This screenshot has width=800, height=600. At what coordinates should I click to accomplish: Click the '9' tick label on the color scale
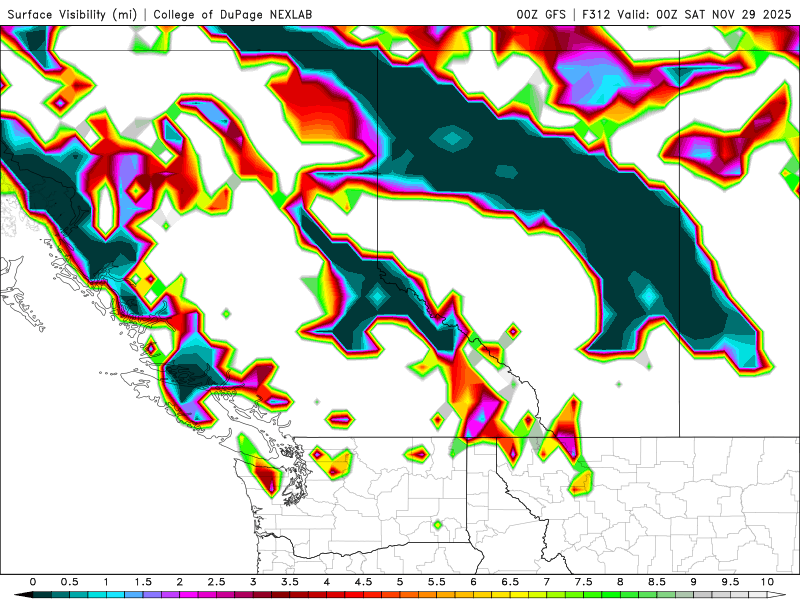coord(694,582)
